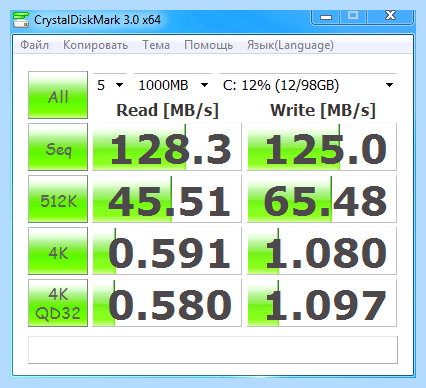The width and height of the screenshot is (426, 388).
Task: Select 4K write result 1.080
Action: [x=322, y=251]
